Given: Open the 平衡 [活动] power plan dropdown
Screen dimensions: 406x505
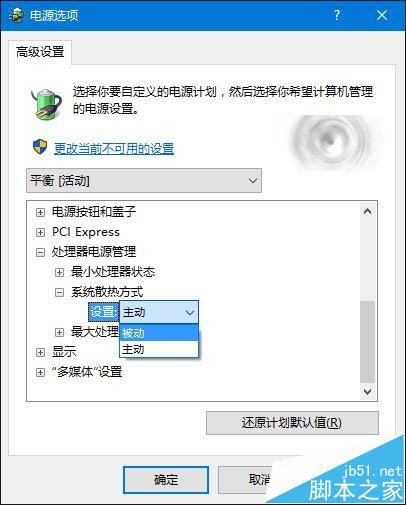Looking at the screenshot, I should [x=144, y=181].
